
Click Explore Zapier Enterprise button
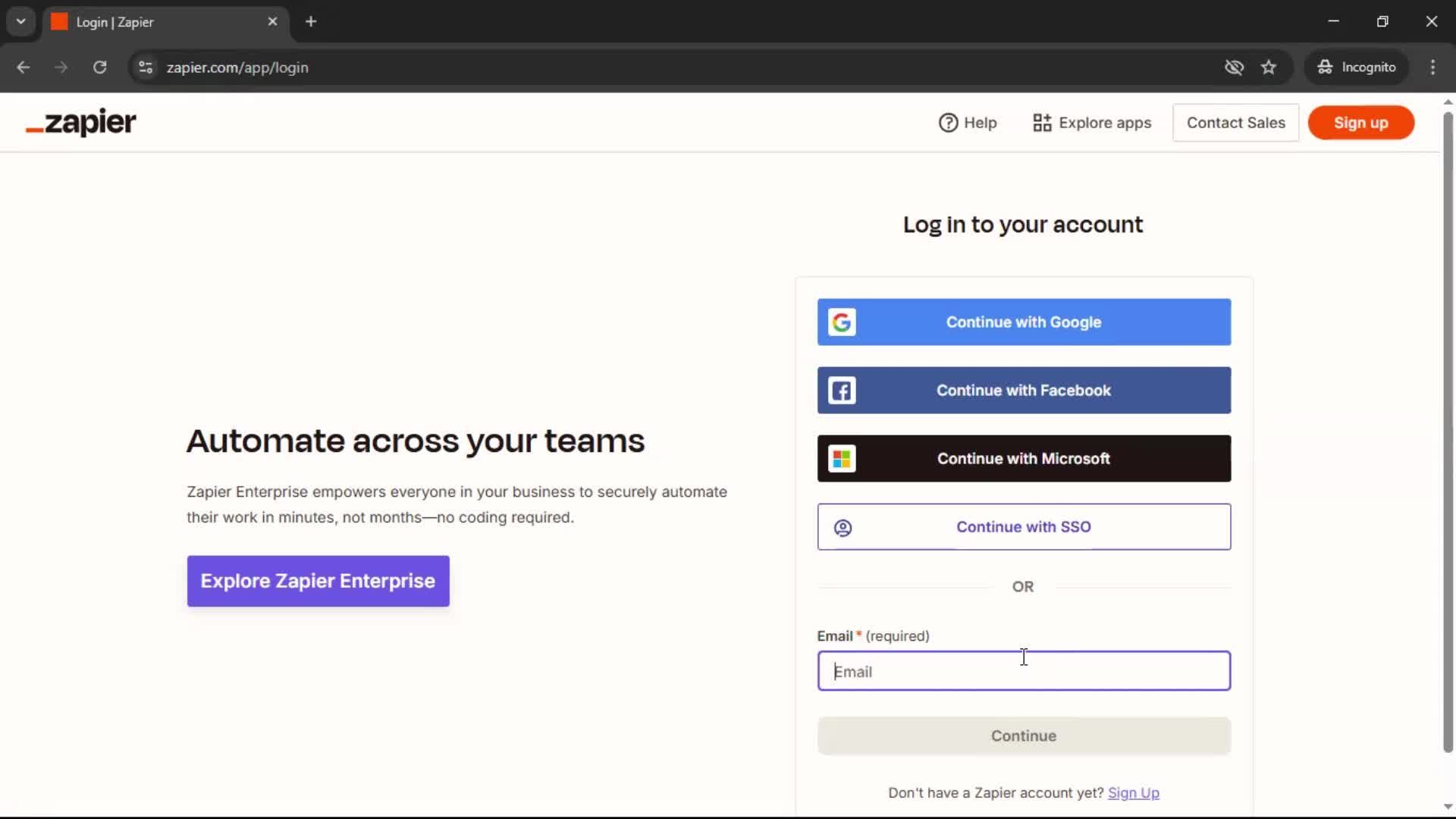[x=318, y=581]
